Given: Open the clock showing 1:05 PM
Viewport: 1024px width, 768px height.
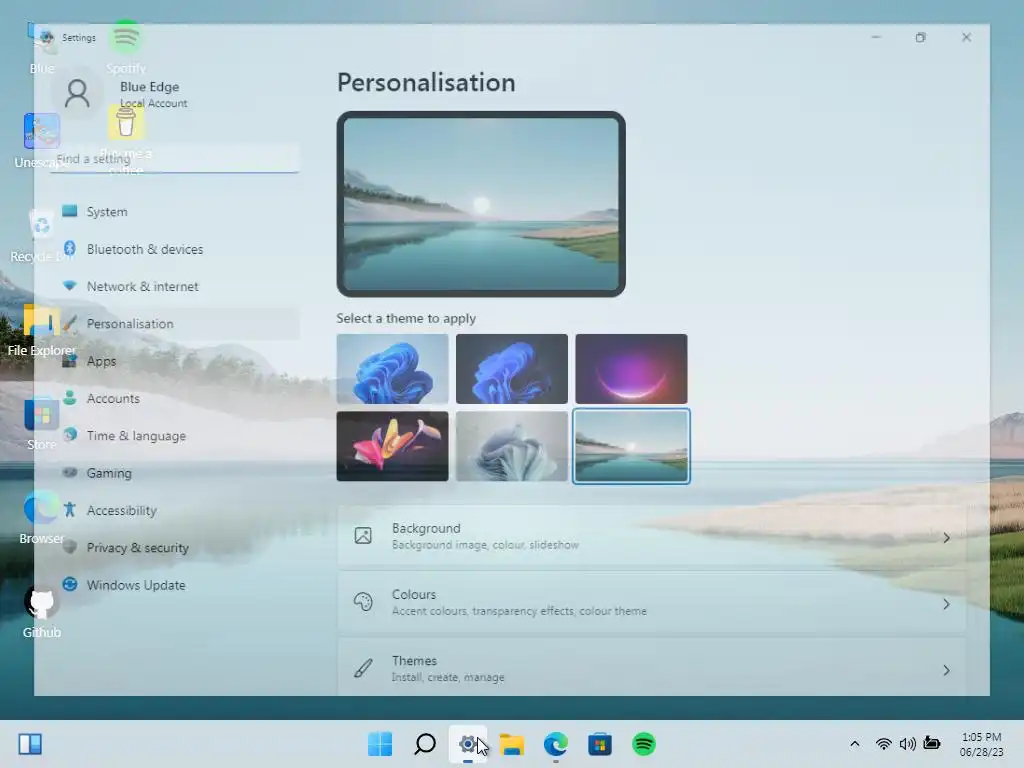Looking at the screenshot, I should tap(981, 744).
